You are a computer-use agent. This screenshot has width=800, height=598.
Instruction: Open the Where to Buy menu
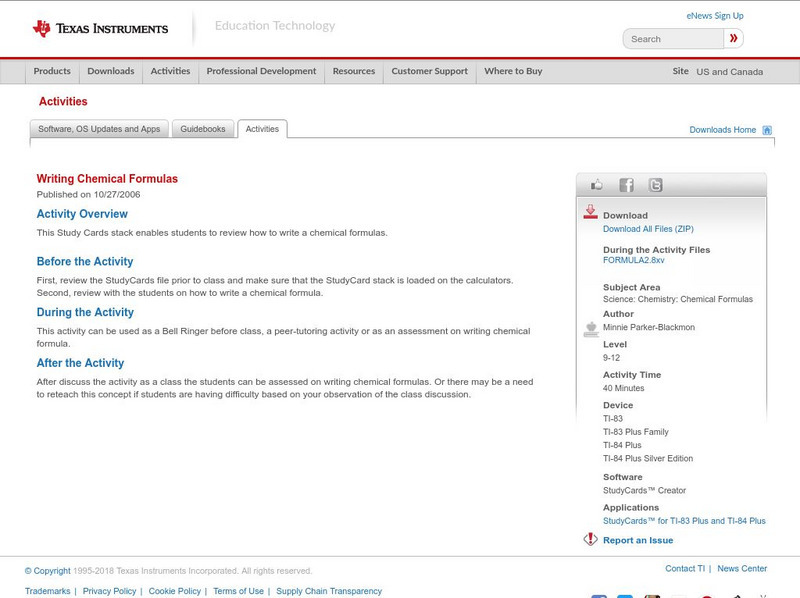pos(513,71)
